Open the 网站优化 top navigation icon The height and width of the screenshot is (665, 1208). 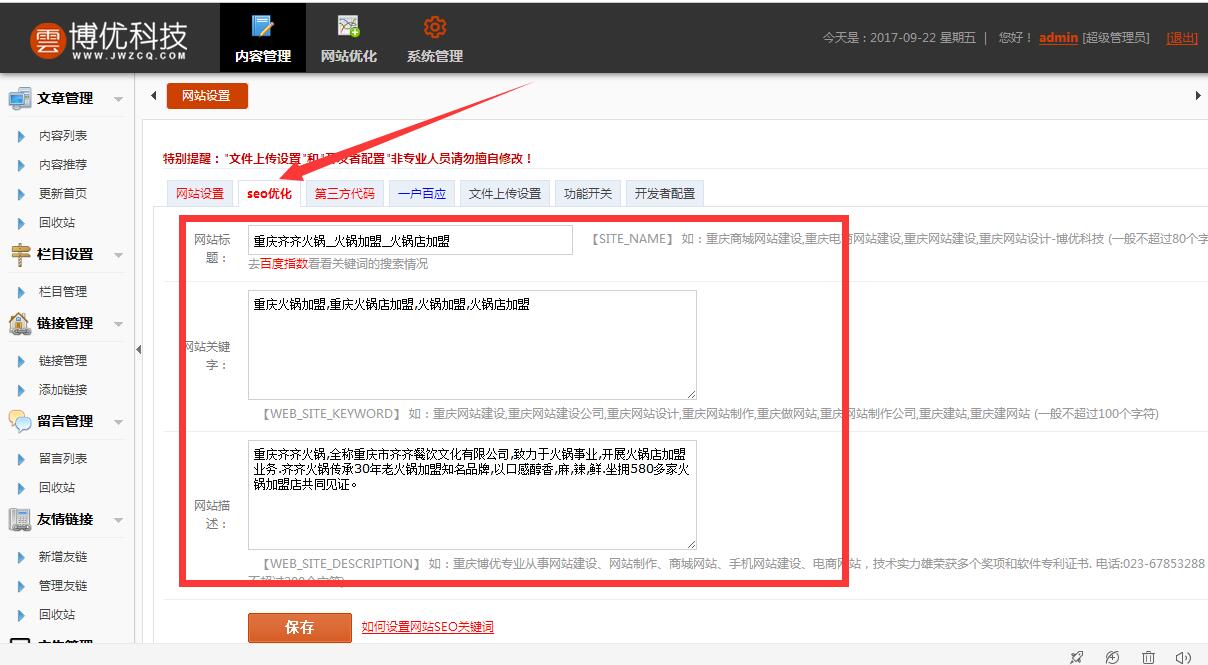coord(348,27)
